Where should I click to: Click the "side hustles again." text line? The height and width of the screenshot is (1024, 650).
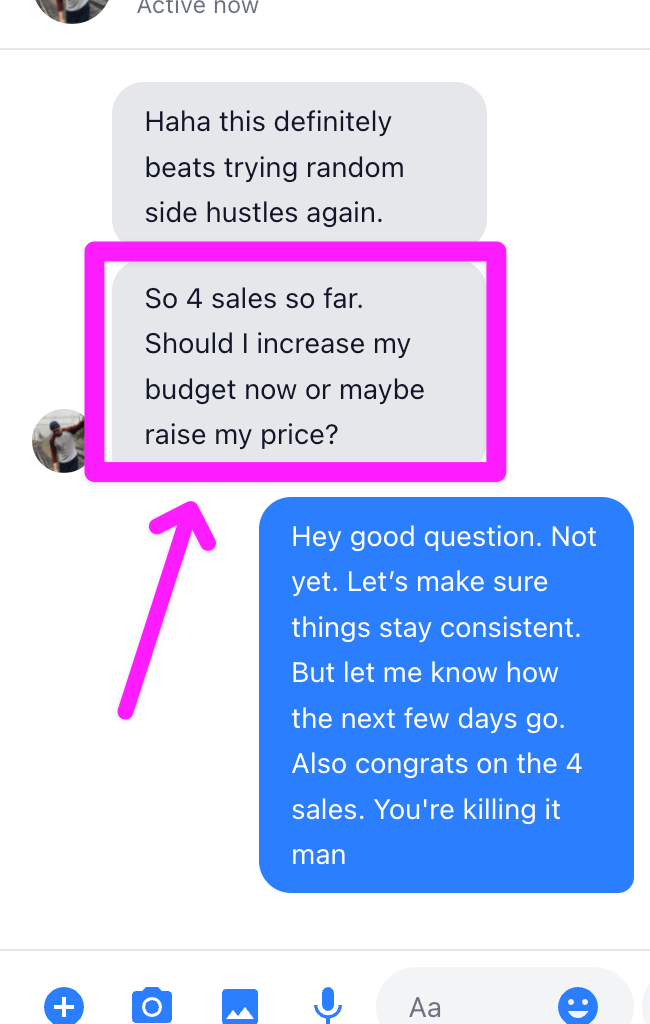pyautogui.click(x=263, y=212)
